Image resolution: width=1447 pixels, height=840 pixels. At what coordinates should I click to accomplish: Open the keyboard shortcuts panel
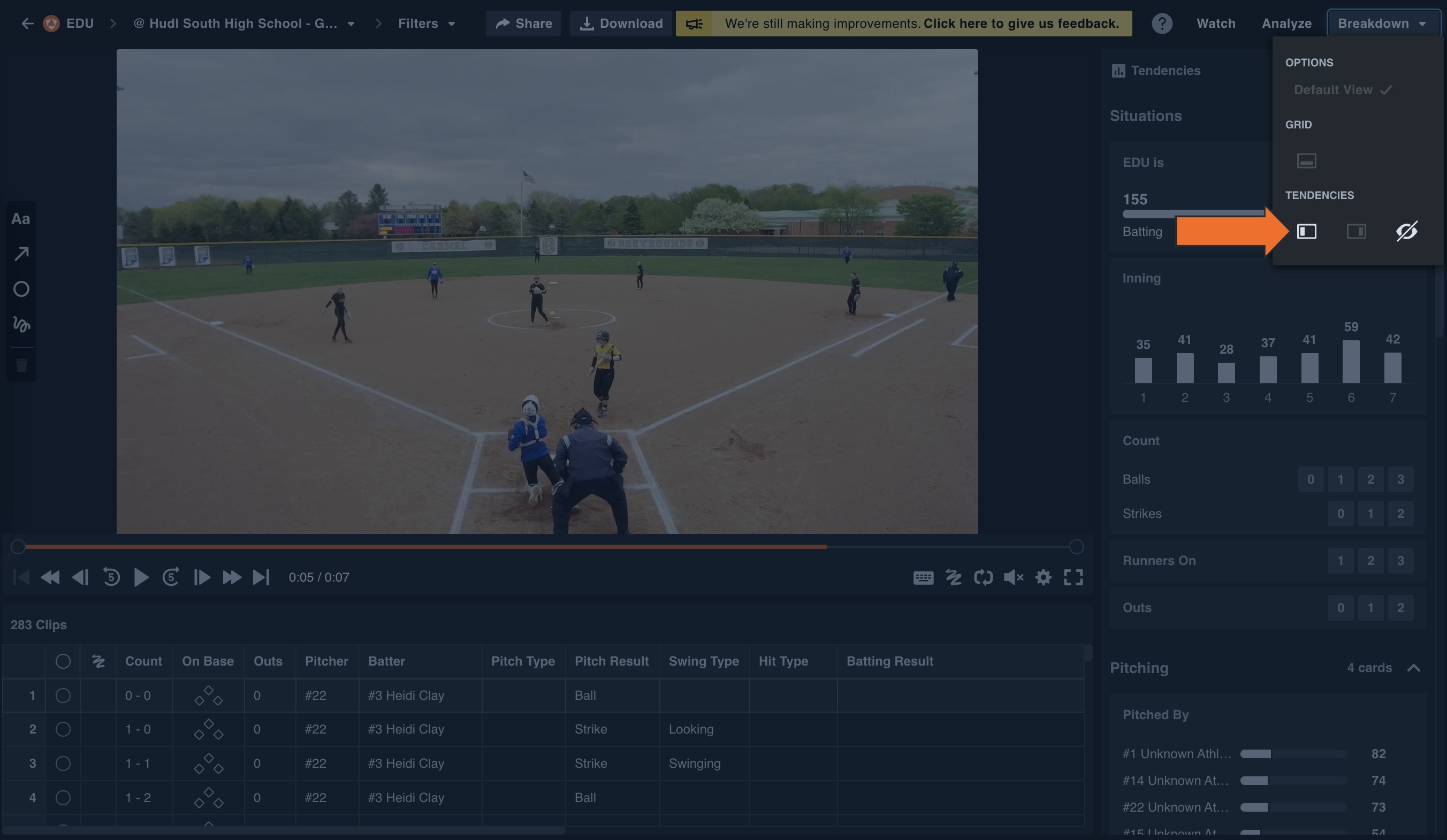pos(923,578)
